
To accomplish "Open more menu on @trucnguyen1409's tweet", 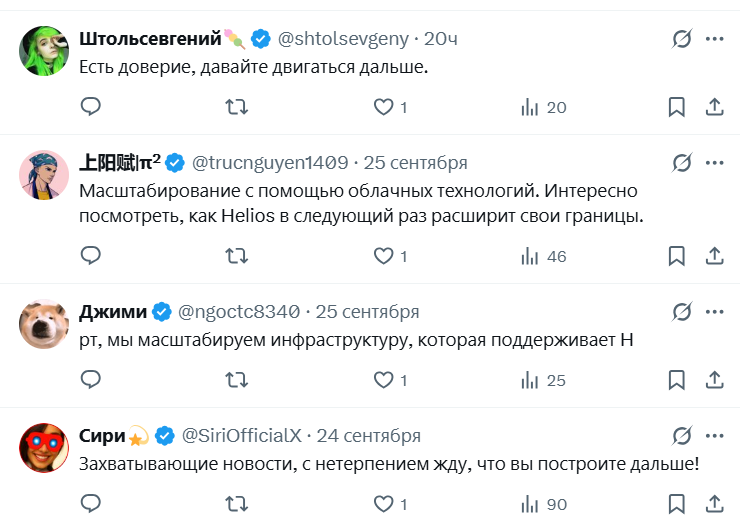I will point(715,163).
